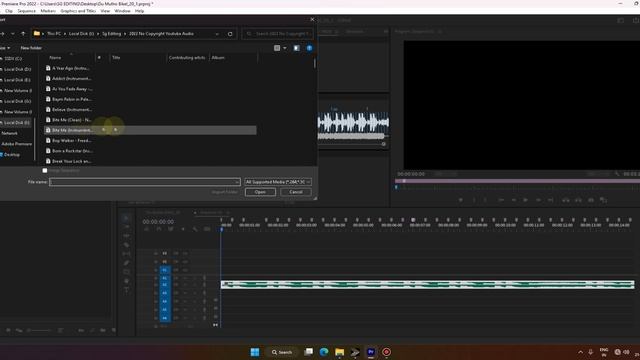Screen dimensions: 640x360
Task: Click the Open button
Action: 260,192
